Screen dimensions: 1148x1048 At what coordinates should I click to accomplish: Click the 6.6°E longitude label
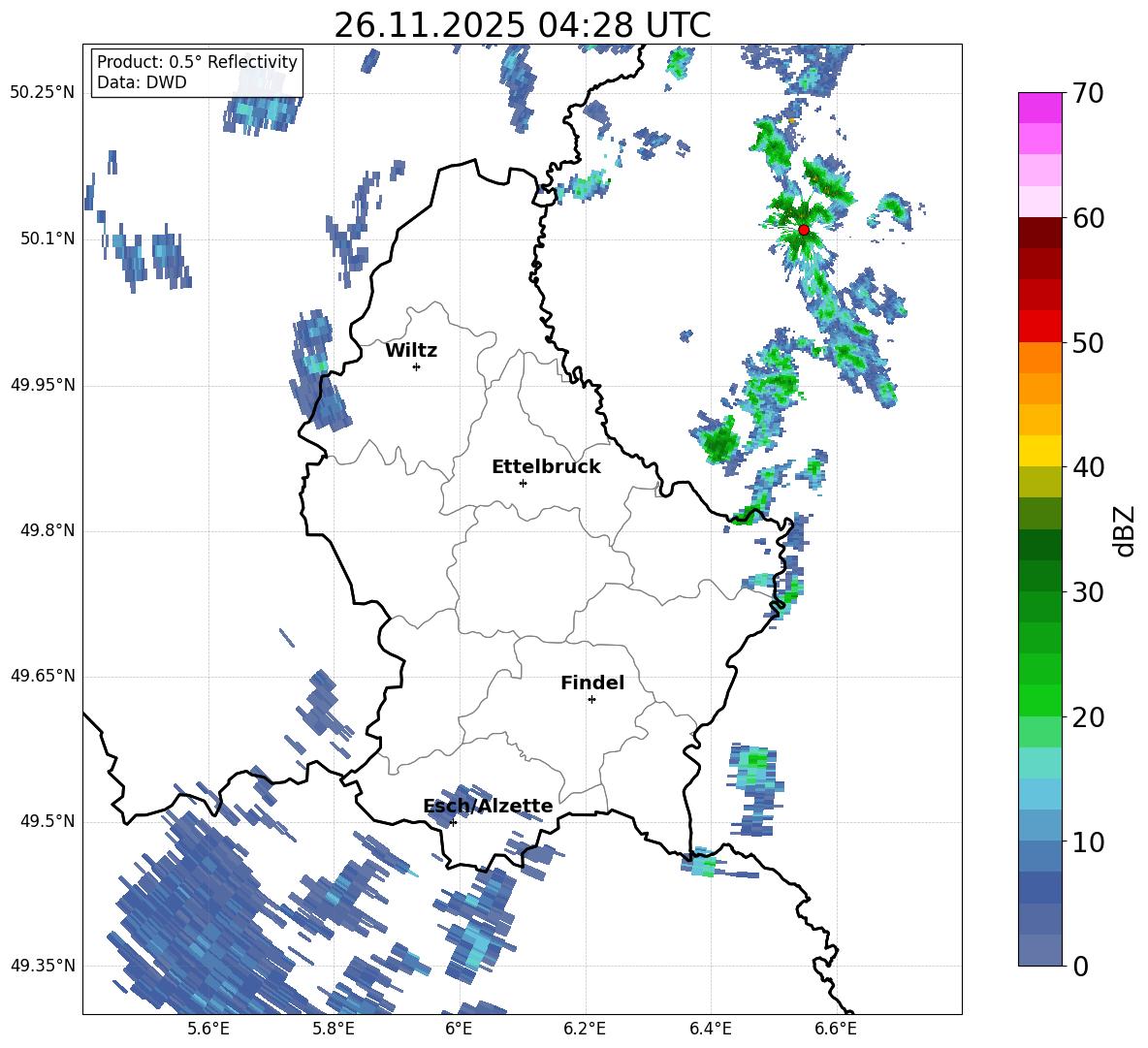836,1029
